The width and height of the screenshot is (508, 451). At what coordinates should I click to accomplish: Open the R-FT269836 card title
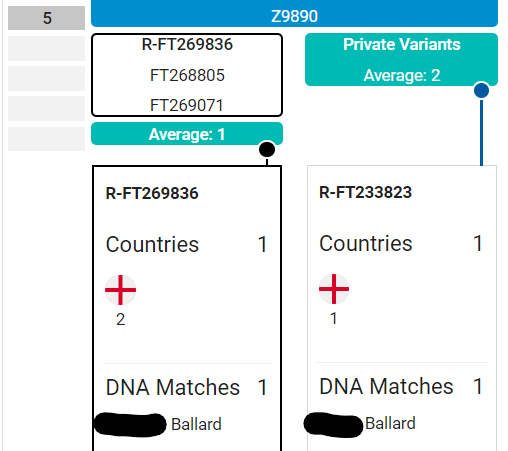pyautogui.click(x=152, y=193)
